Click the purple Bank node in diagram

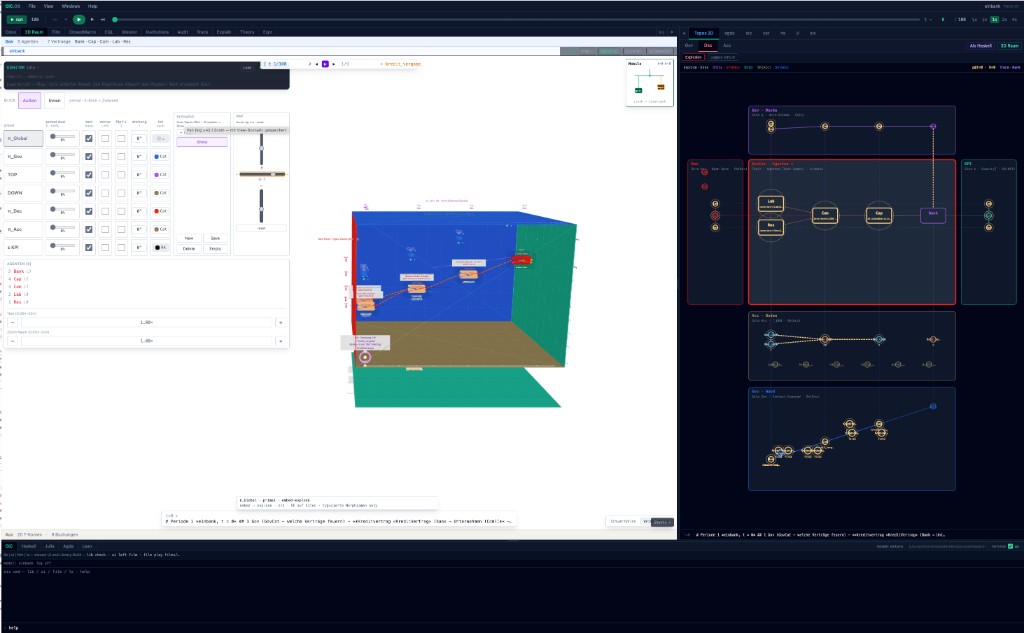(933, 214)
